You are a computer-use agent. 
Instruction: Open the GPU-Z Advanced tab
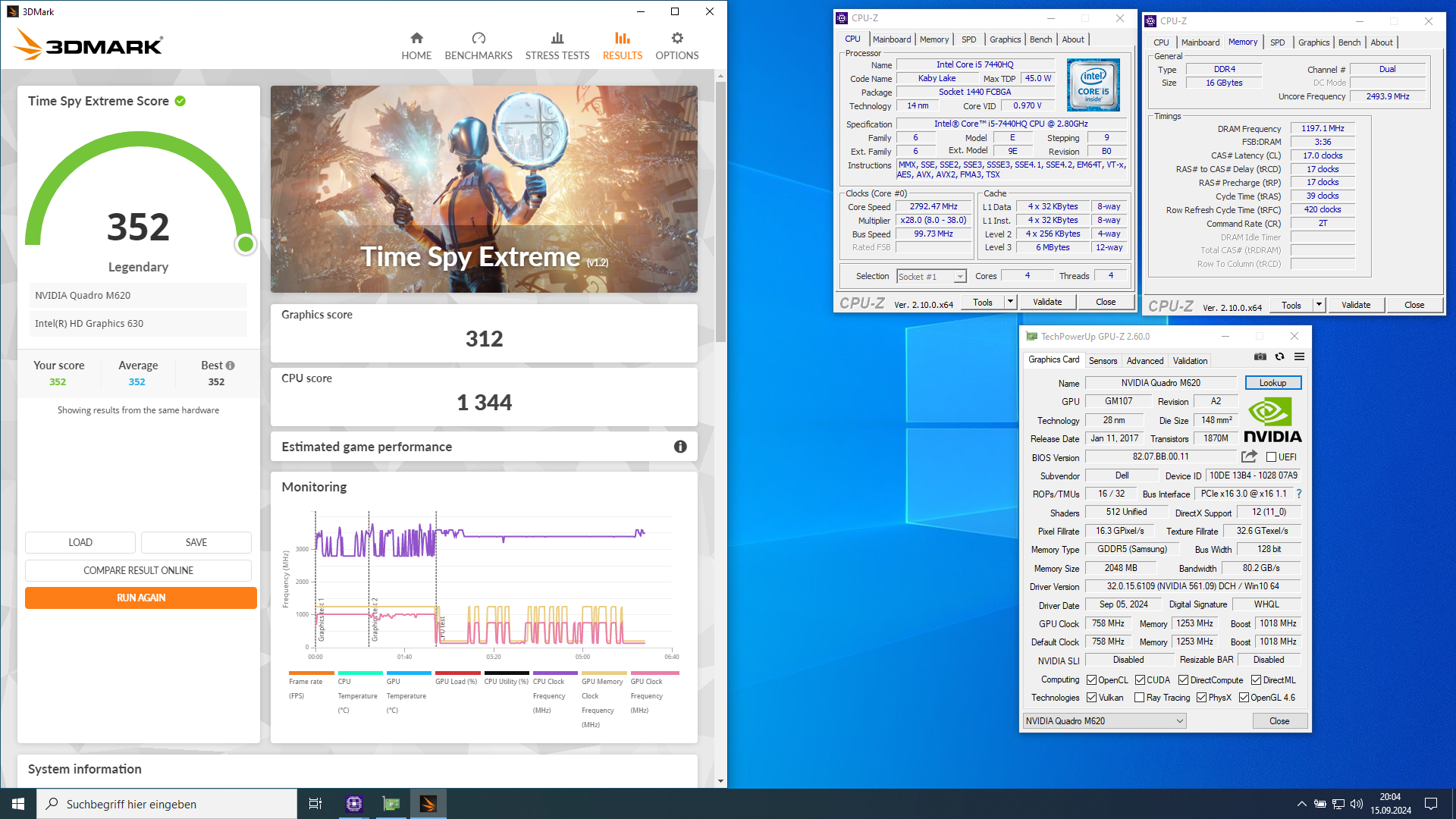pos(1145,361)
